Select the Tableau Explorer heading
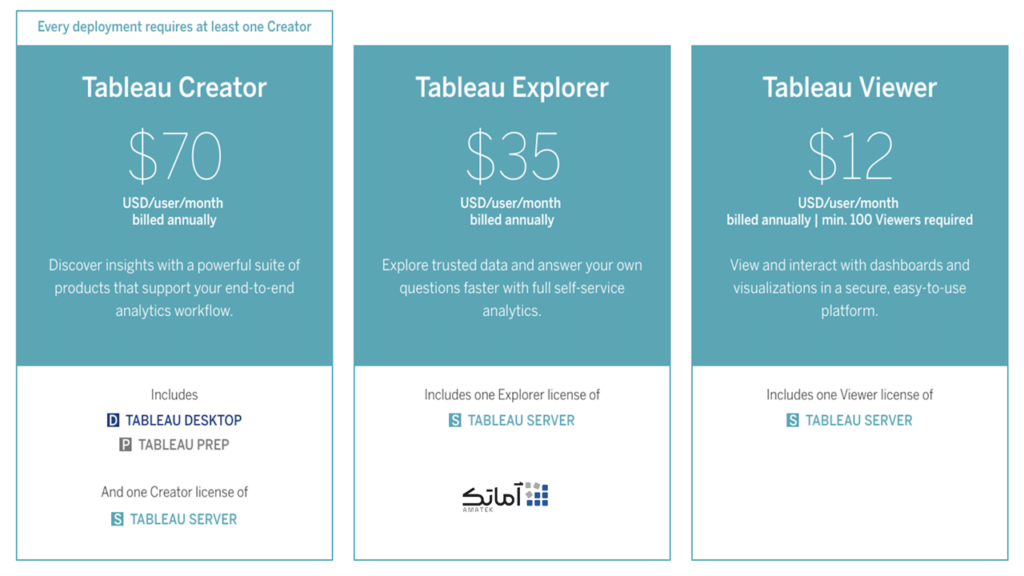Viewport: 1024px width, 576px height. click(512, 88)
